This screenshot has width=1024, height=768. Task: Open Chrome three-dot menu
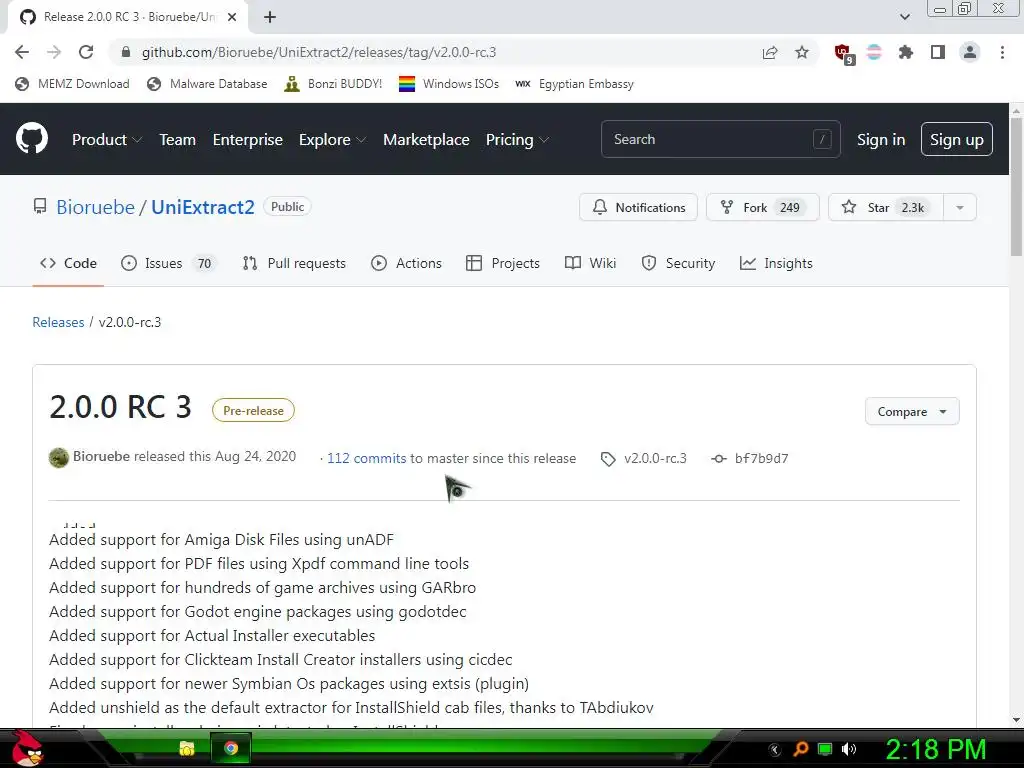1002,52
